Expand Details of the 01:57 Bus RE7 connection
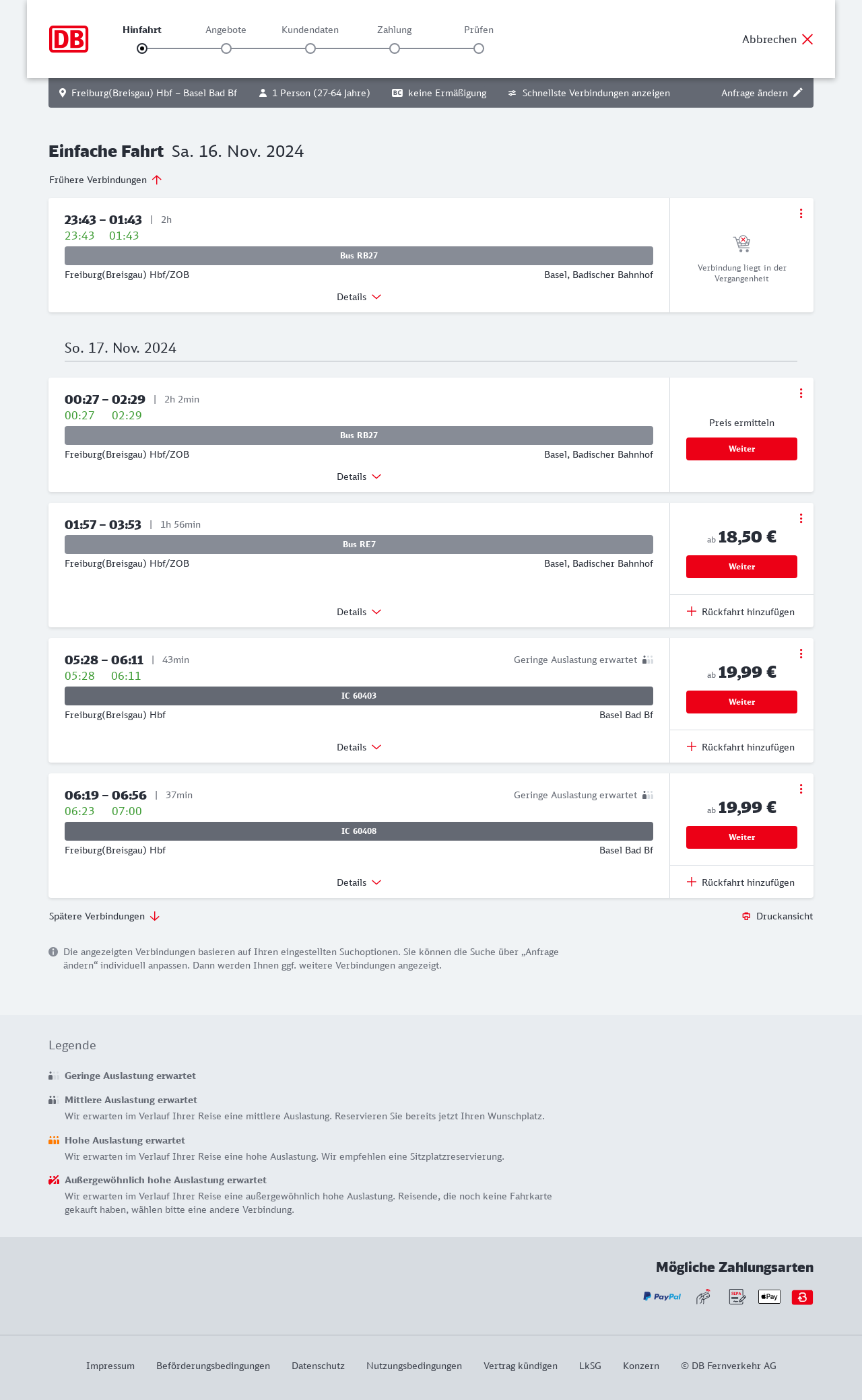The image size is (862, 1400). tap(359, 612)
